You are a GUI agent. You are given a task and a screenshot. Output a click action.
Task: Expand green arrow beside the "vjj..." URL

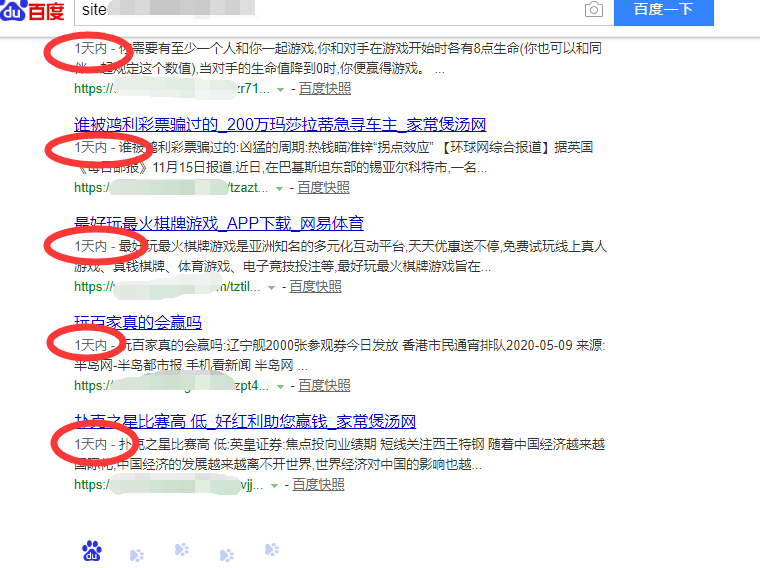tap(274, 486)
